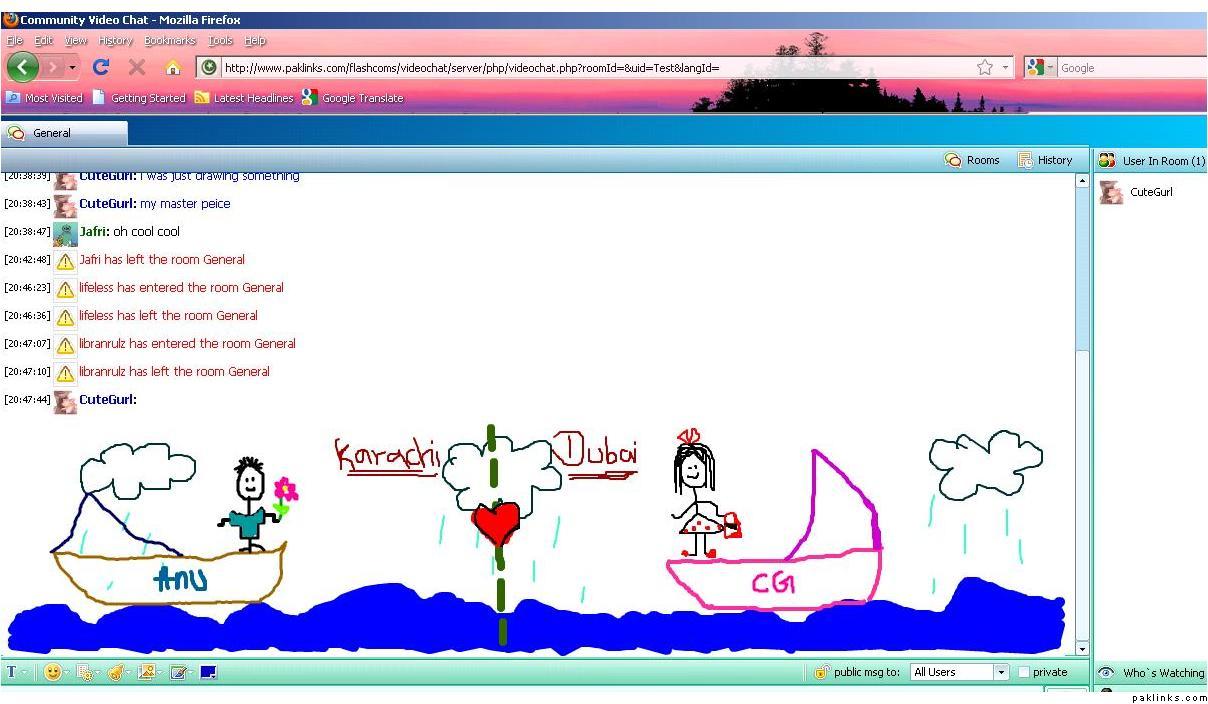Click the stop loading X icon
Viewport: 1208px width, 704px height.
[137, 67]
